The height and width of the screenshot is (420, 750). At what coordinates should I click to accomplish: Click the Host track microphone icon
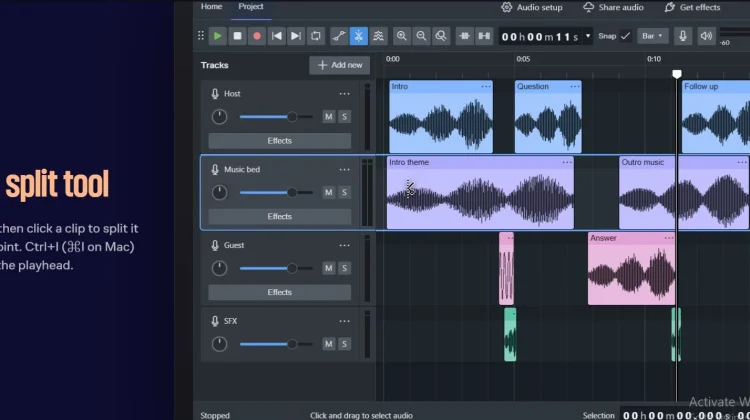pos(215,94)
